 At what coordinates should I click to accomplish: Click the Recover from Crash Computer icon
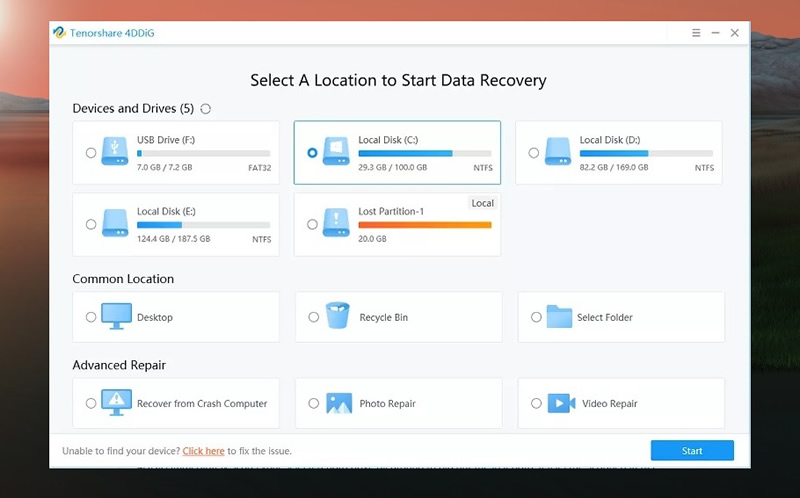tap(116, 403)
